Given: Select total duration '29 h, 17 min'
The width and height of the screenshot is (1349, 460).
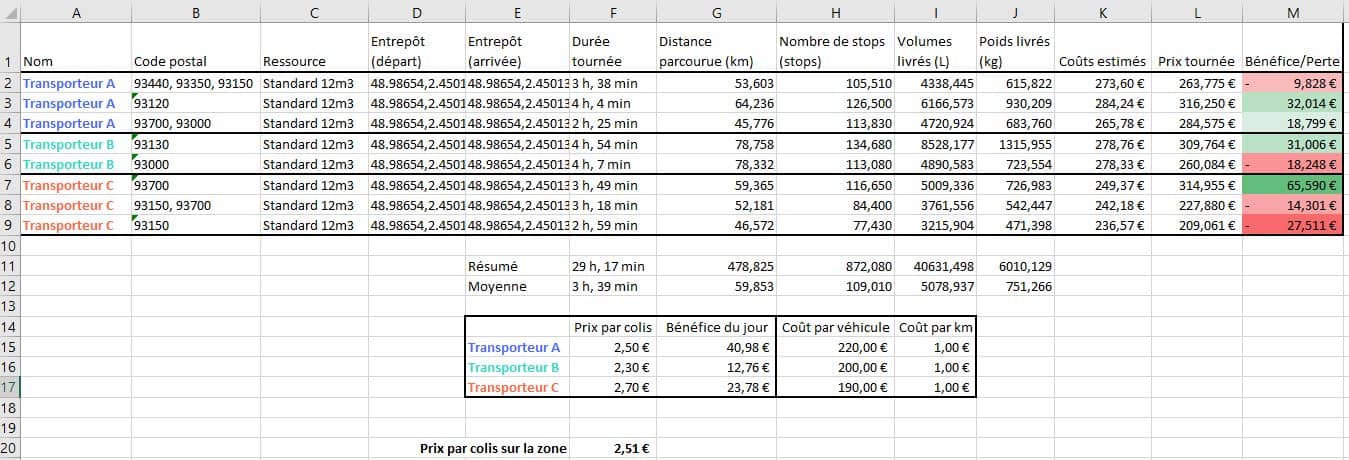Looking at the screenshot, I should click(612, 266).
